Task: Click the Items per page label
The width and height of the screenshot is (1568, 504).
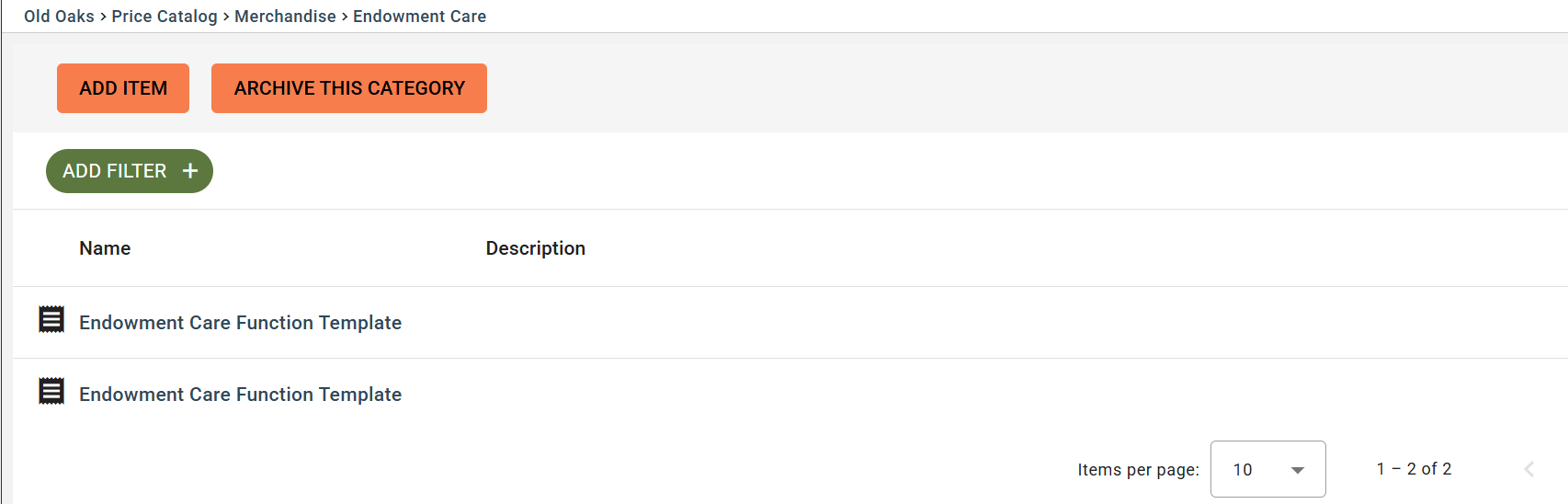Action: click(1138, 470)
